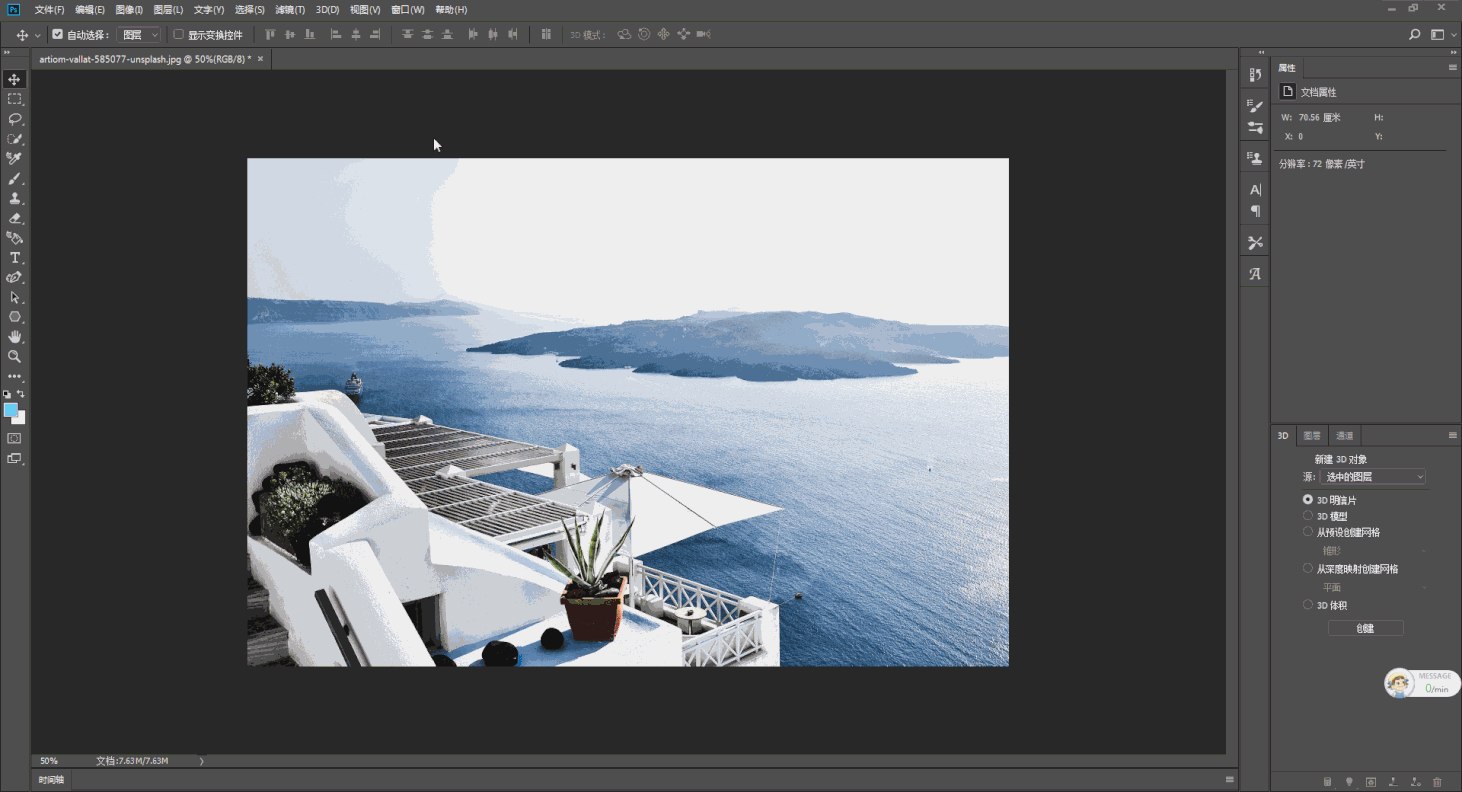Open the 源 source dropdown showing 选中的图层
Screen dimensions: 1462x792
[1373, 477]
